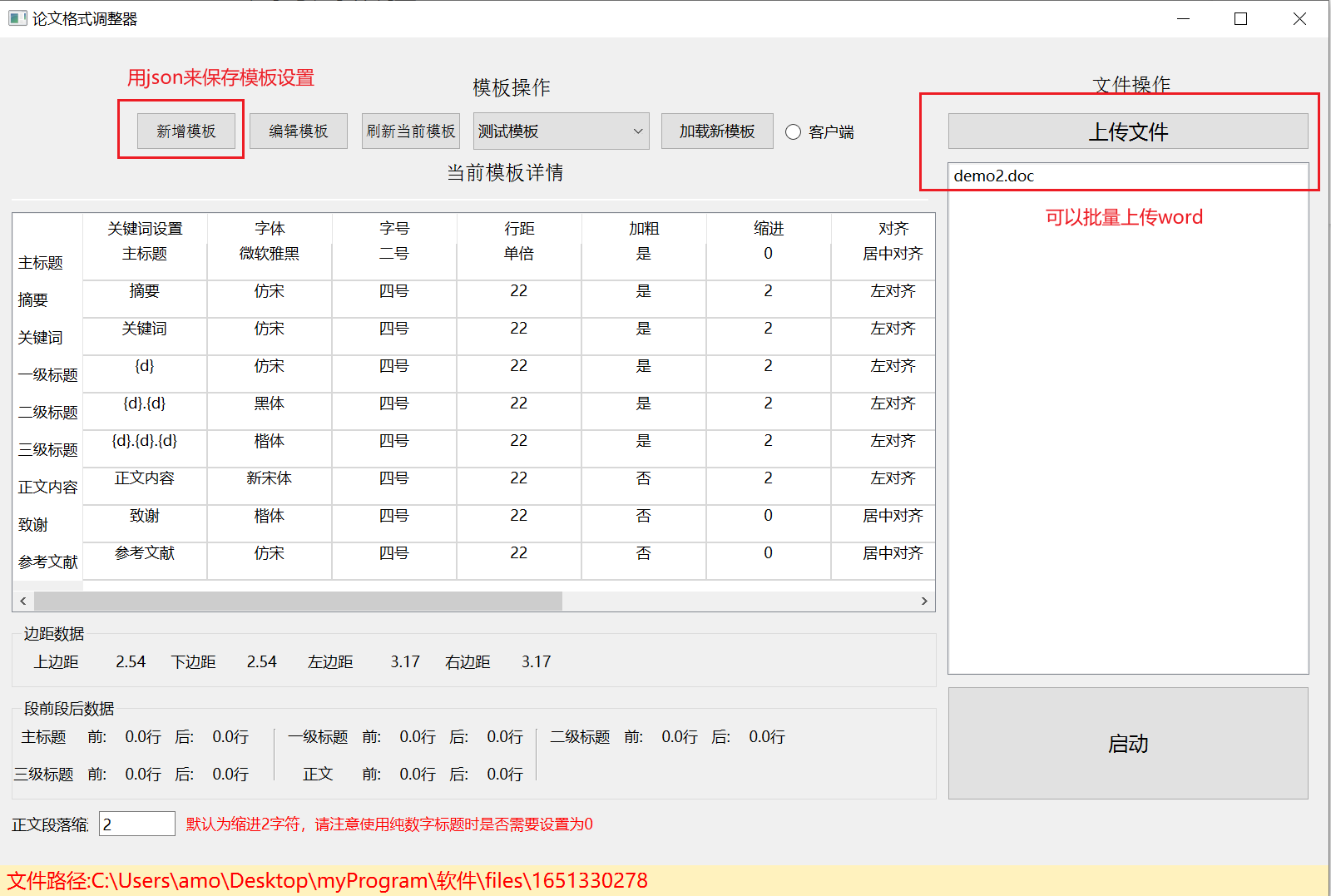The width and height of the screenshot is (1331, 896).
Task: Click the table's scroll right arrow
Action: coord(924,601)
